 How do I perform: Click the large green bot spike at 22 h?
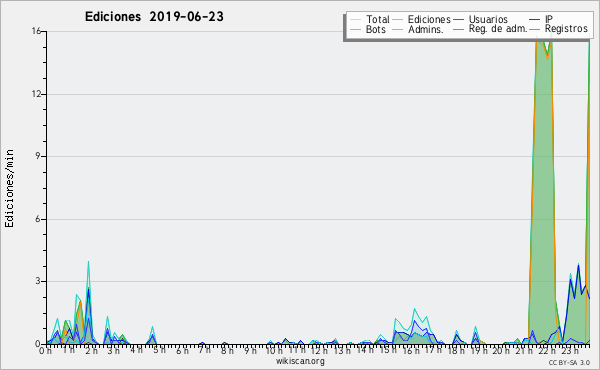tap(543, 191)
